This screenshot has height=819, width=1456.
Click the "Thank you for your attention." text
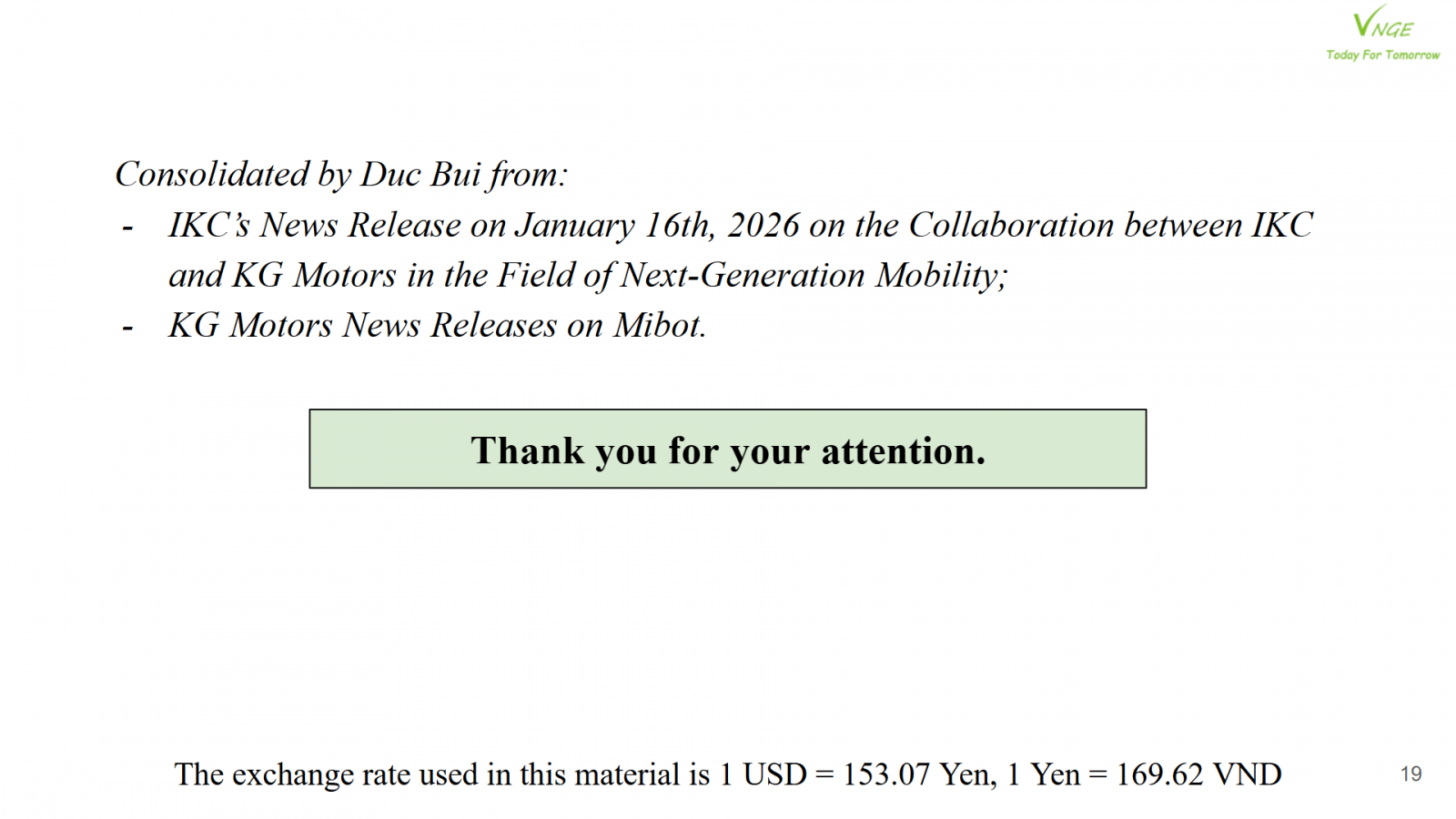tap(728, 451)
